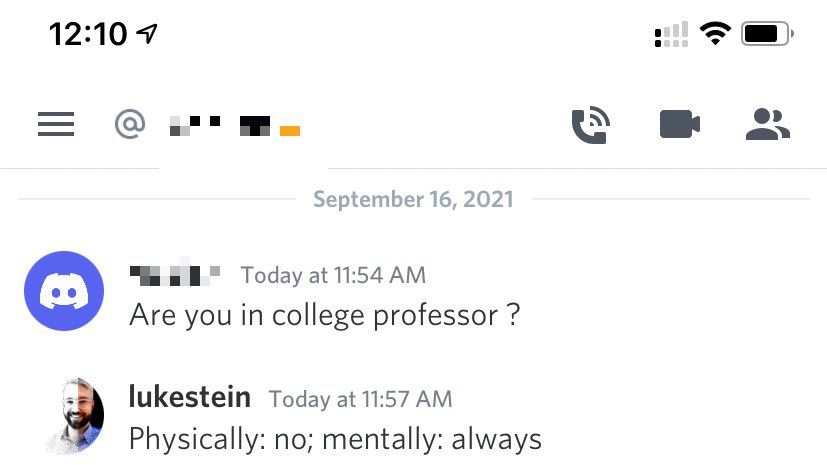Screen dimensions: 827x465
Task: Click the "Today at 11:54 AM" timestamp
Action: (333, 274)
